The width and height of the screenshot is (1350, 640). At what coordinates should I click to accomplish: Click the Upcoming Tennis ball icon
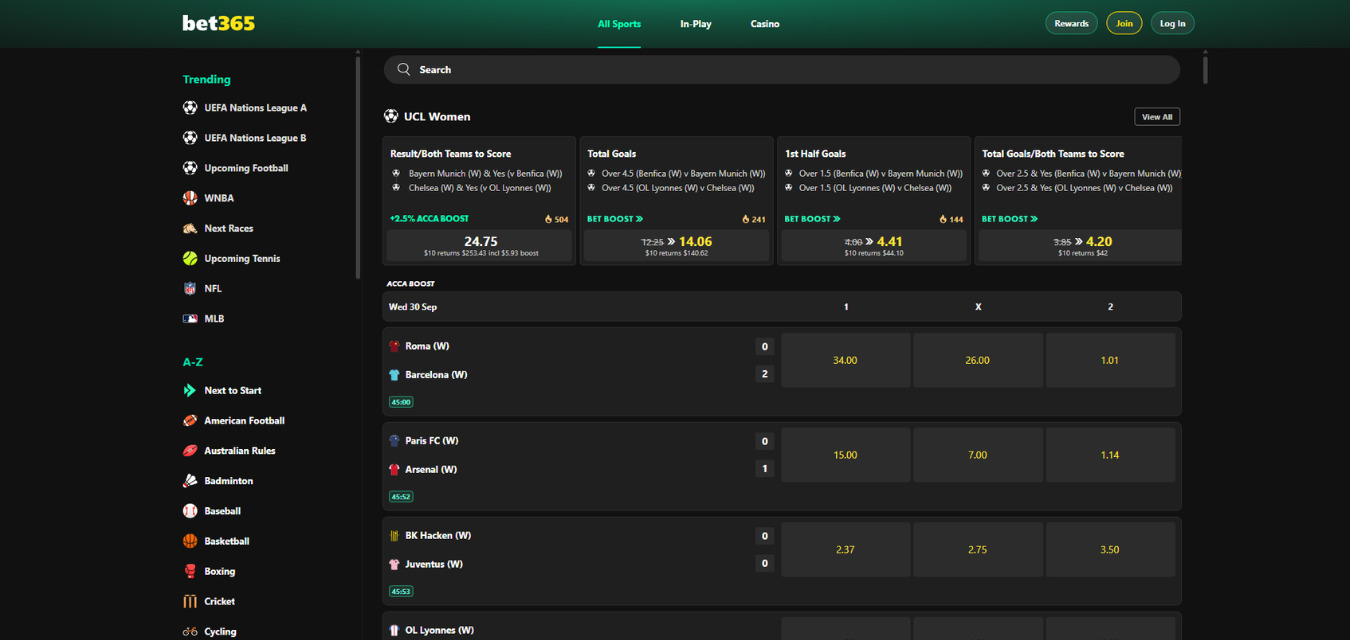(190, 258)
